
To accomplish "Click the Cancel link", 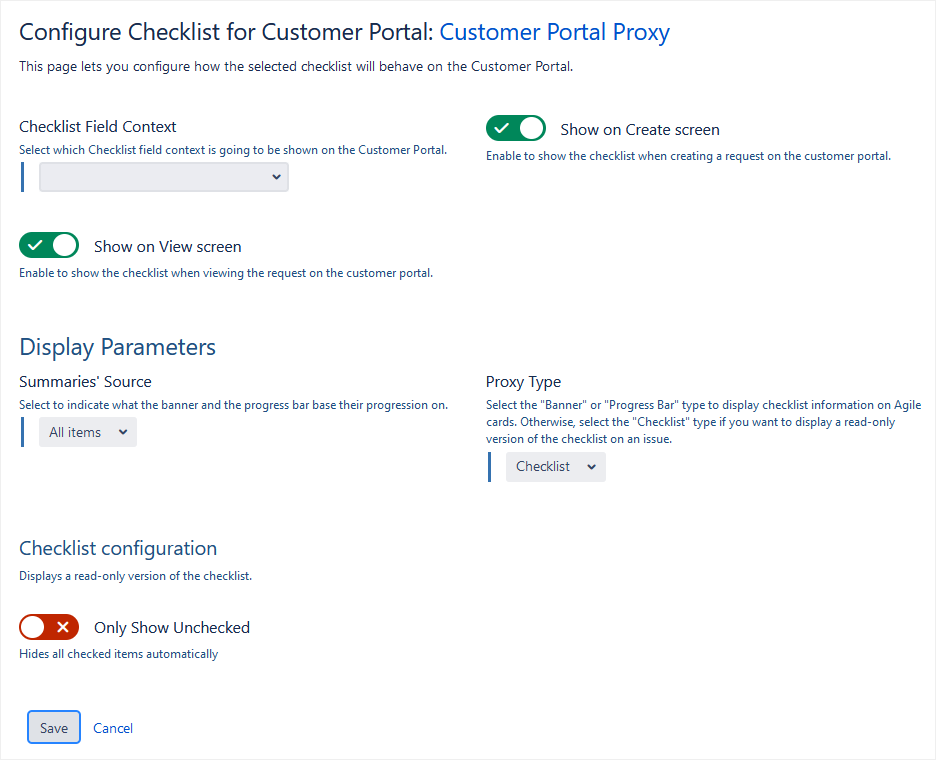I will (x=113, y=728).
